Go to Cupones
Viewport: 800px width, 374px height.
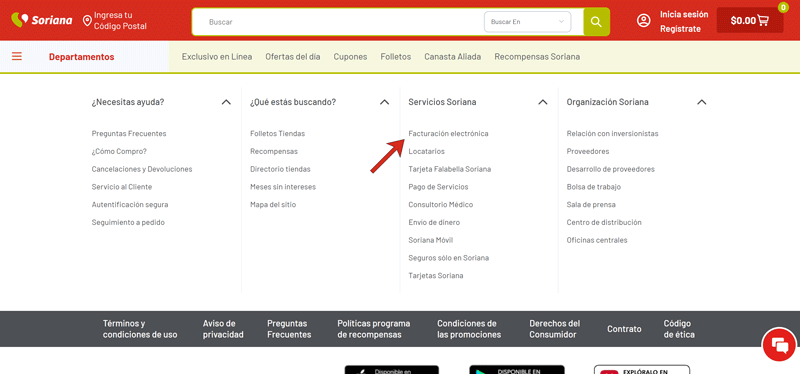pos(351,57)
